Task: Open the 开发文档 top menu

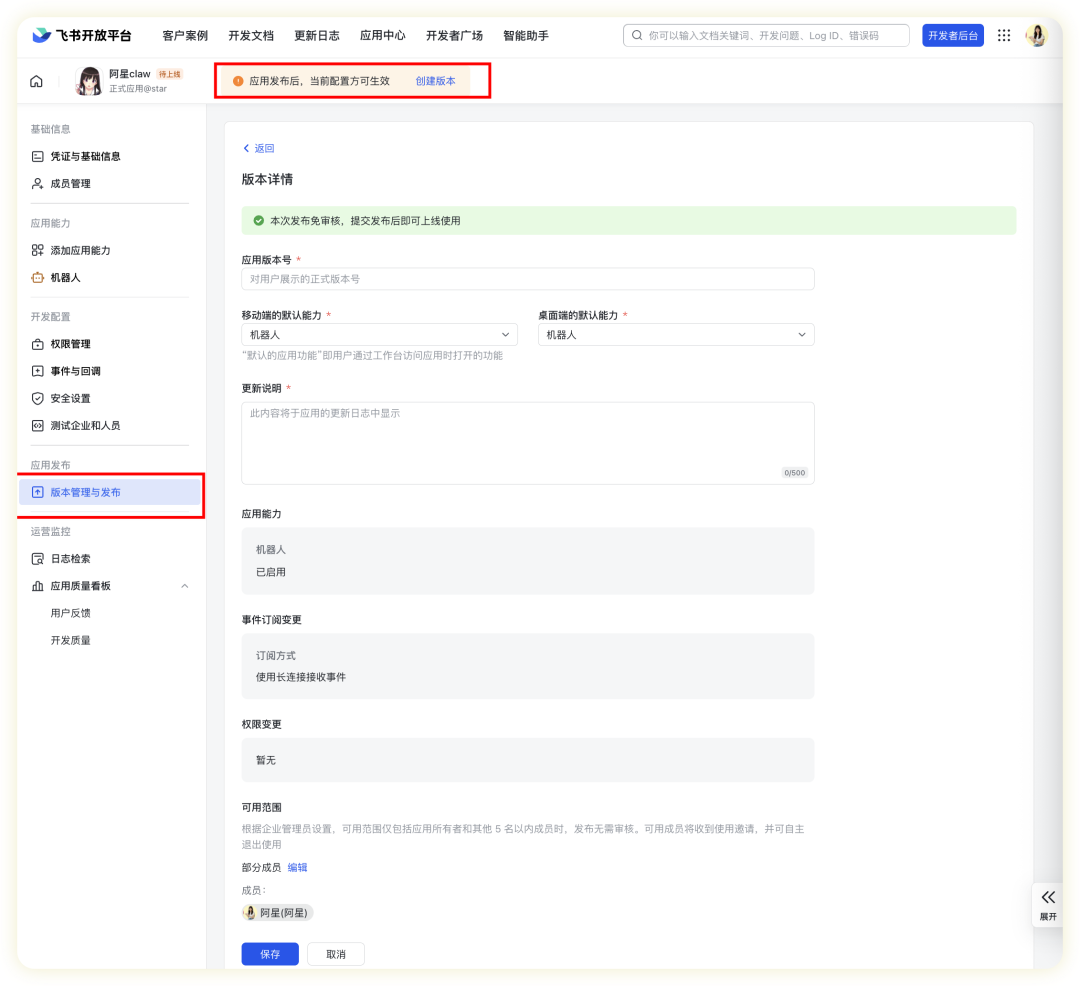Action: [x=250, y=35]
